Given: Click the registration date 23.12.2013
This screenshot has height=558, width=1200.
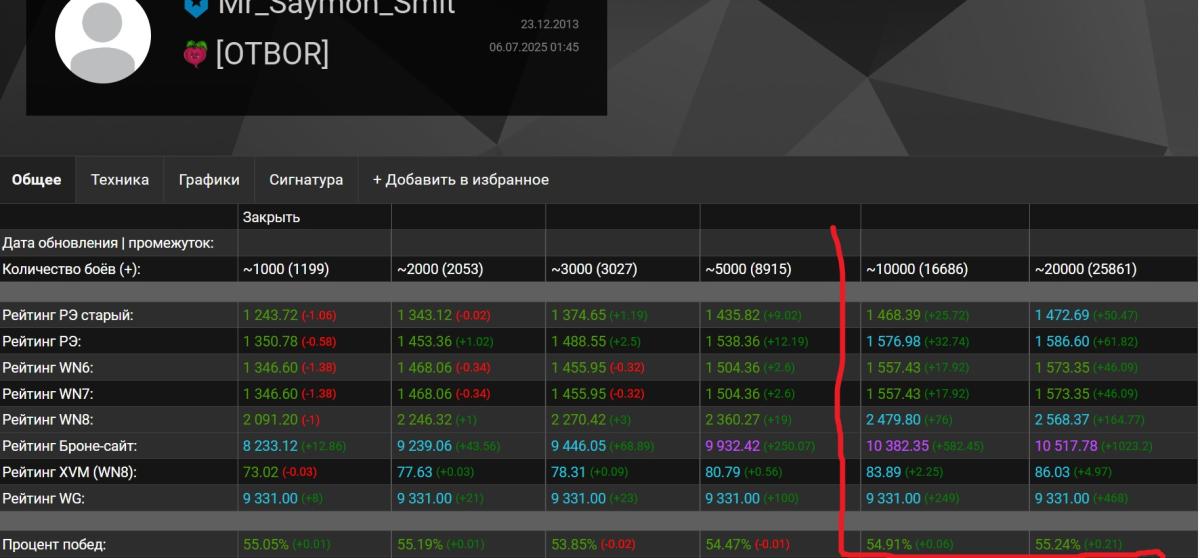Looking at the screenshot, I should pos(549,24).
